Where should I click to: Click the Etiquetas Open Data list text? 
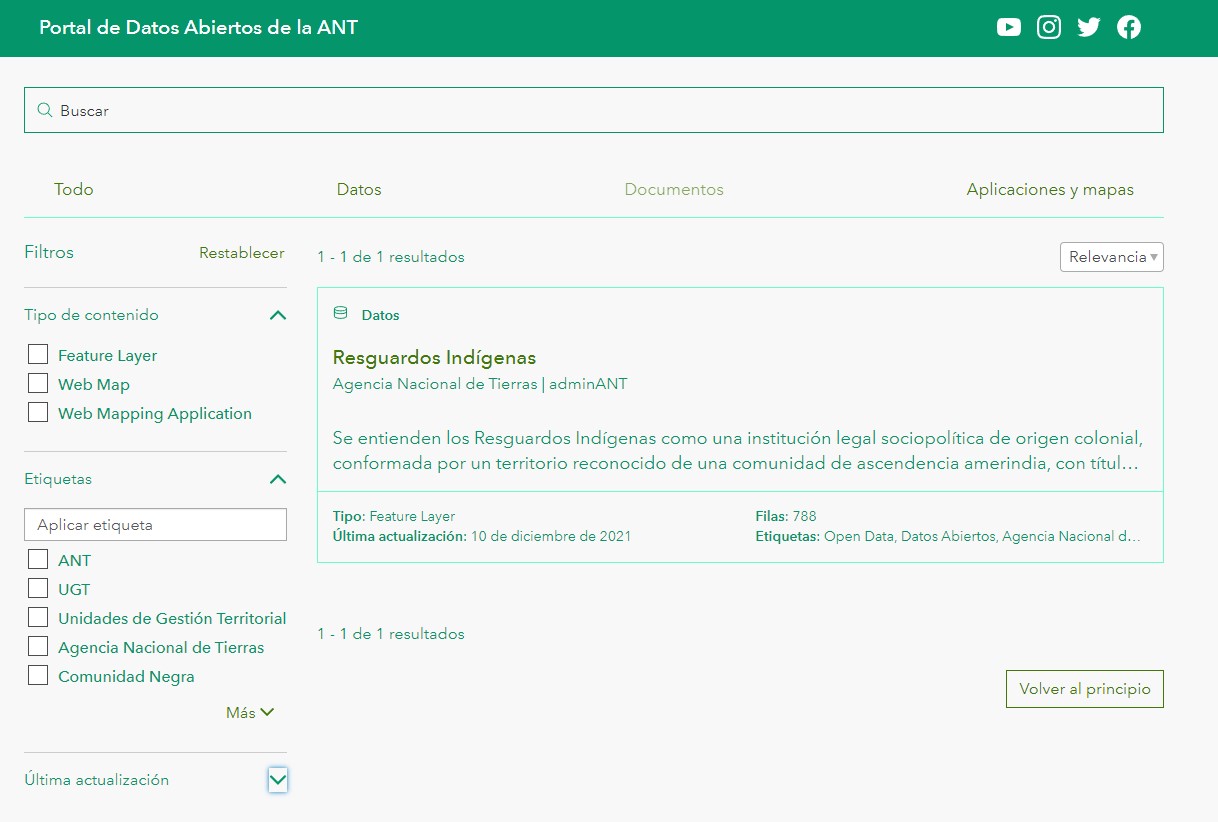point(948,536)
